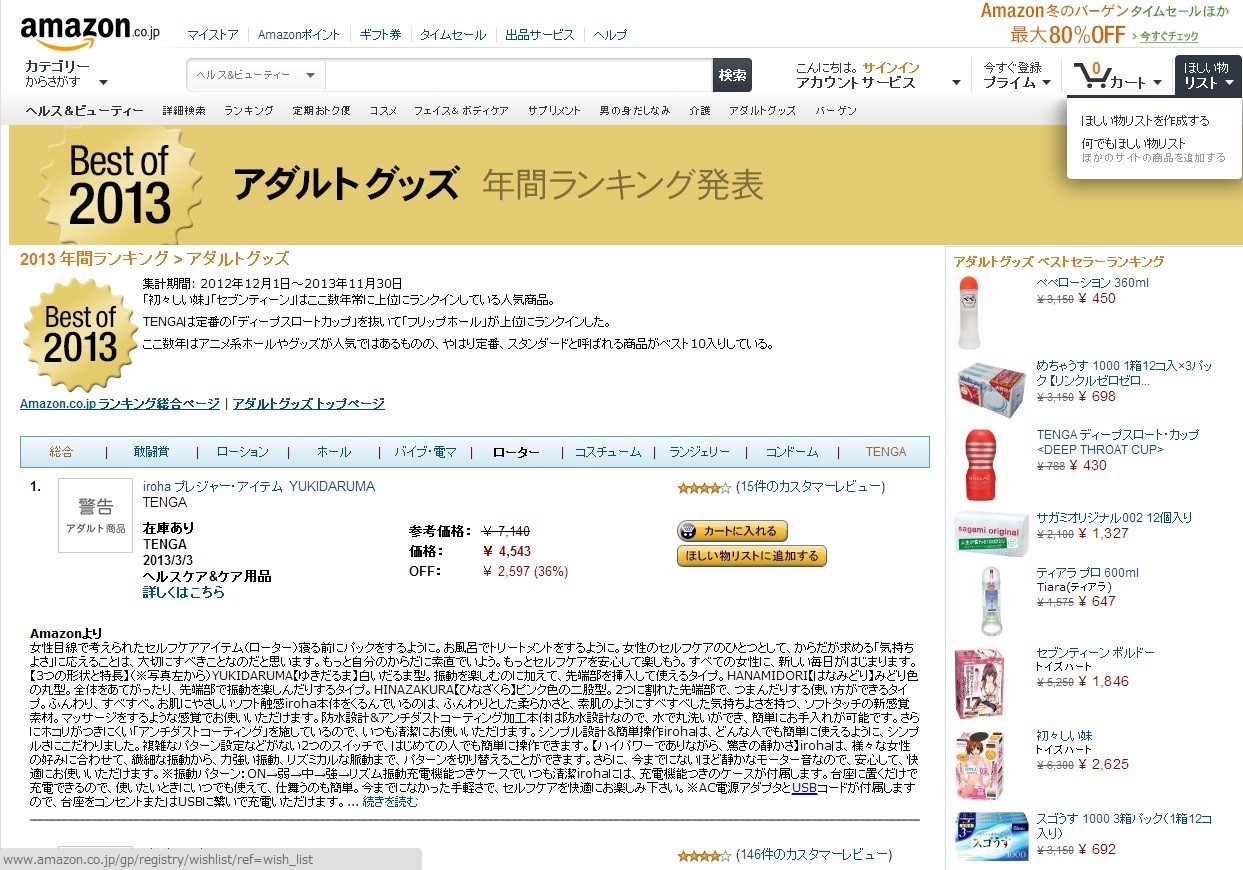The image size is (1243, 870).
Task: Open Amazonポイント in top navigation
Action: 299,34
